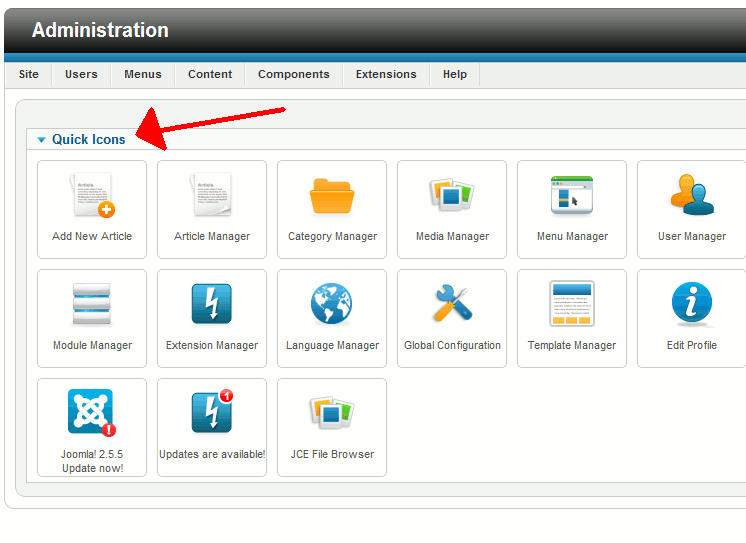This screenshot has width=746, height=543.
Task: Open the Global Configuration tools icon
Action: (452, 305)
